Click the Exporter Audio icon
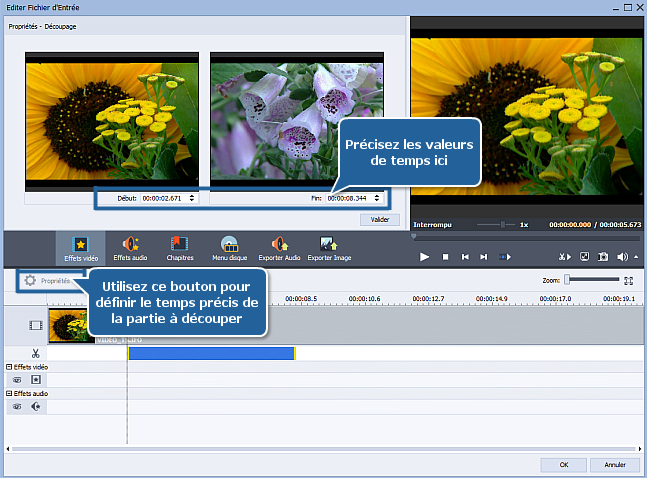The image size is (647, 478). coord(279,248)
